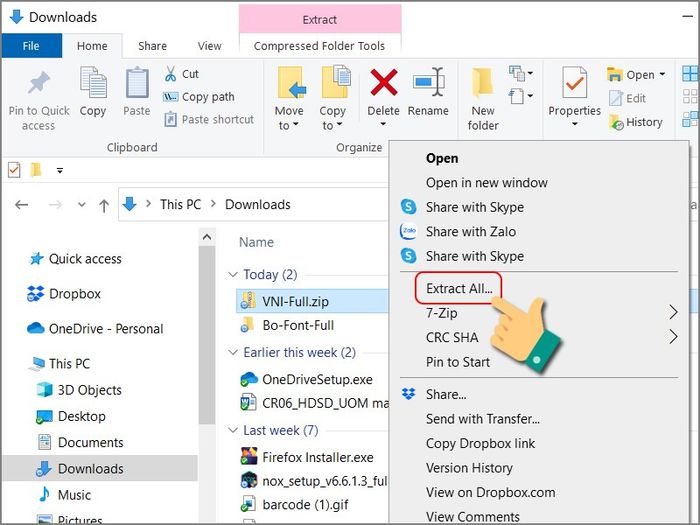Switch to the Share tab
The width and height of the screenshot is (700, 525).
(x=152, y=46)
